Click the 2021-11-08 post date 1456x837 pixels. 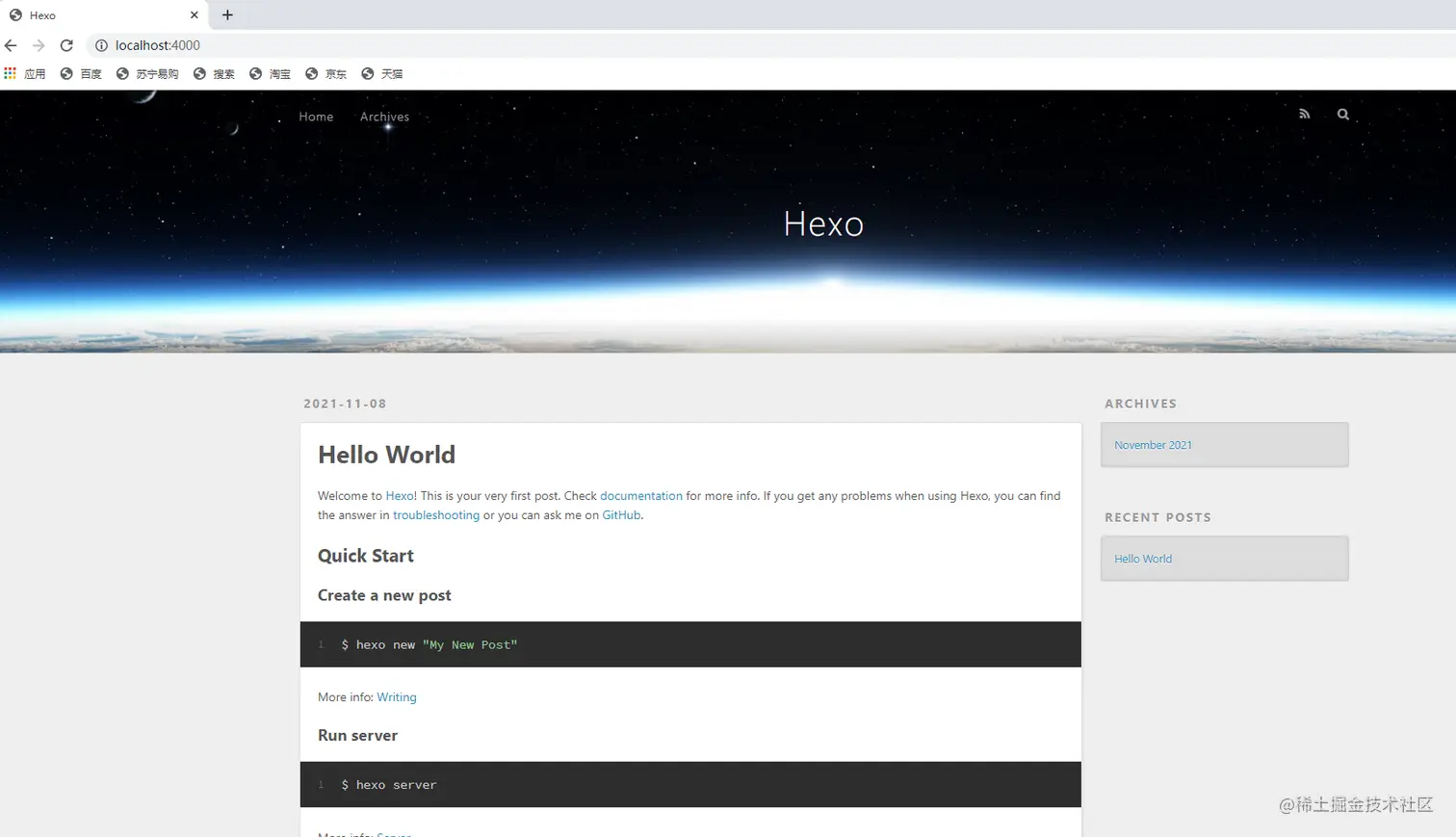[x=345, y=404]
